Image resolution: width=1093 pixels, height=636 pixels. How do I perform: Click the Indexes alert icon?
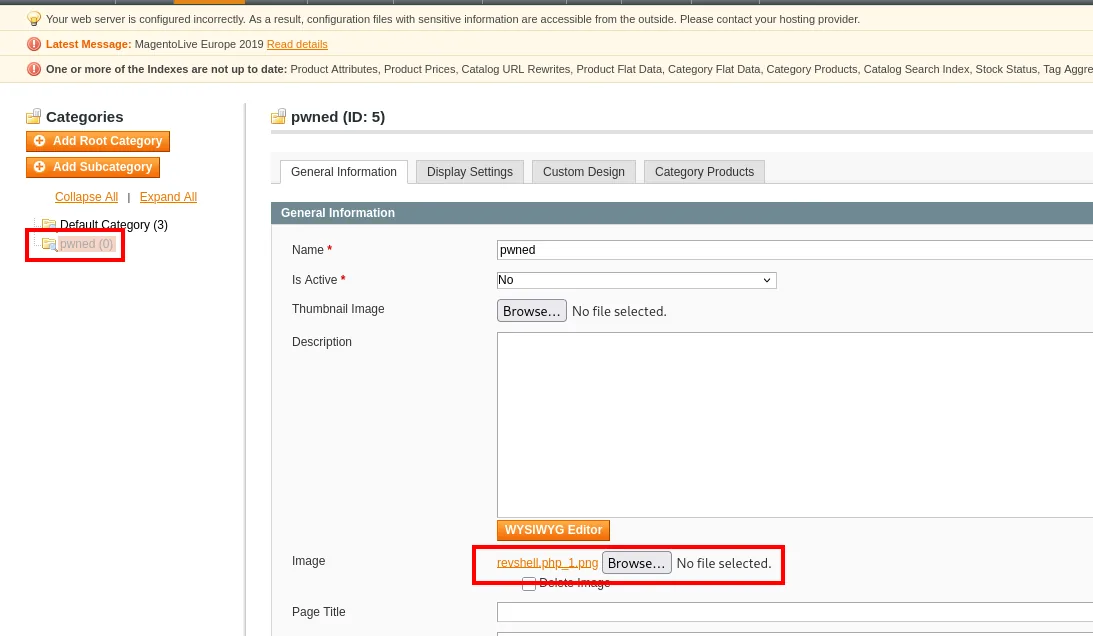click(x=33, y=69)
